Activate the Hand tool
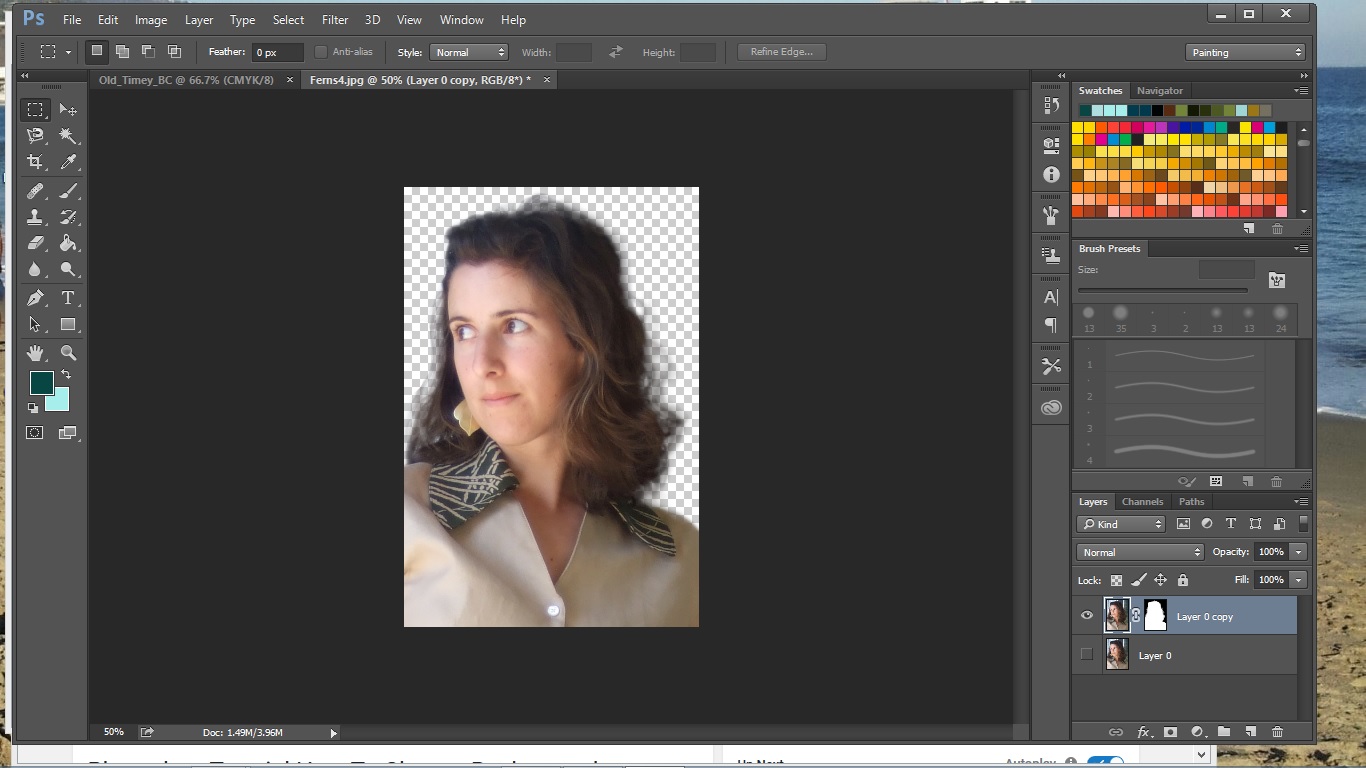1366x768 pixels. tap(35, 353)
